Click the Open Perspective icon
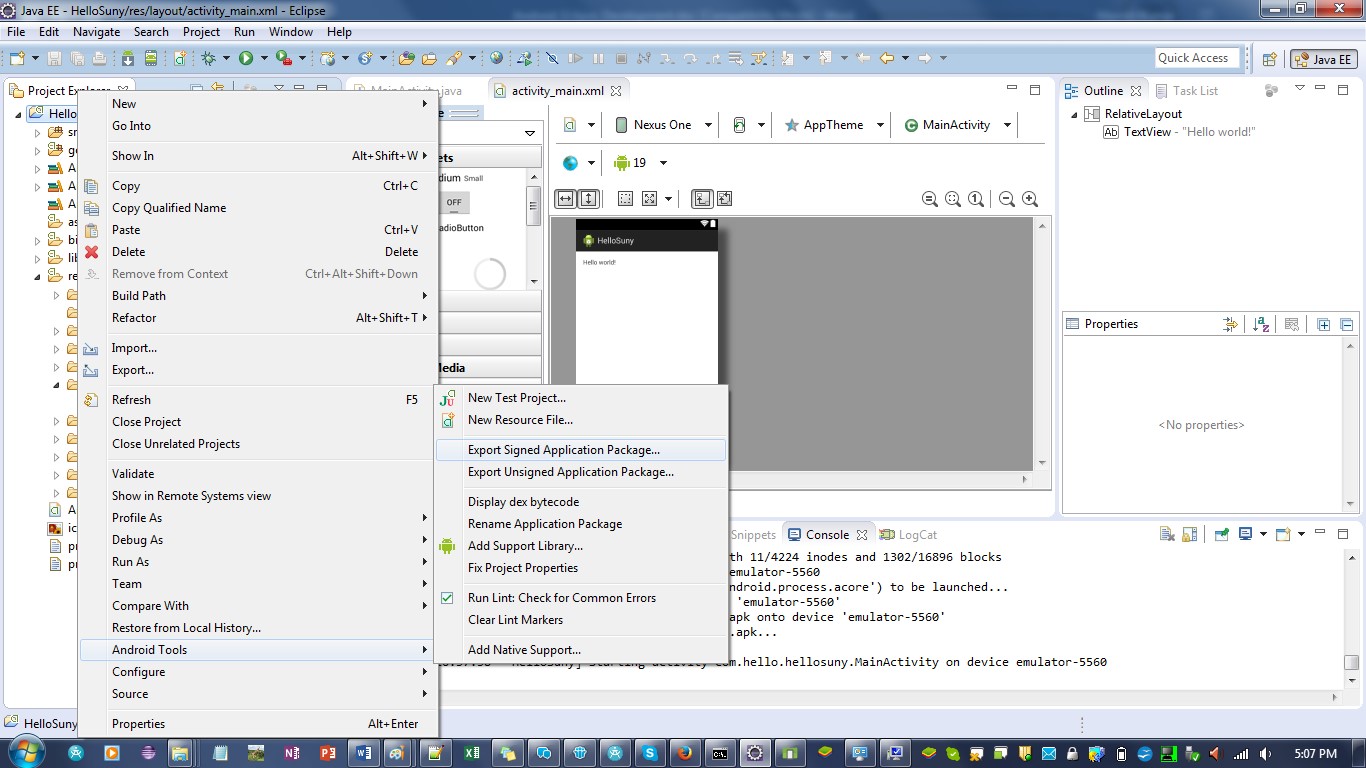Image resolution: width=1366 pixels, height=768 pixels. click(1269, 59)
